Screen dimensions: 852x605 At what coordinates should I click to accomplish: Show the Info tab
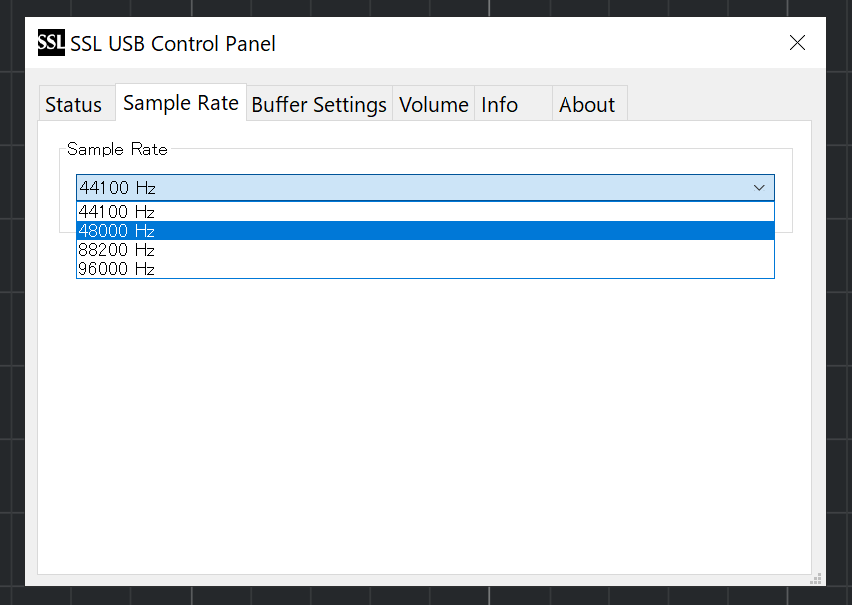click(513, 104)
